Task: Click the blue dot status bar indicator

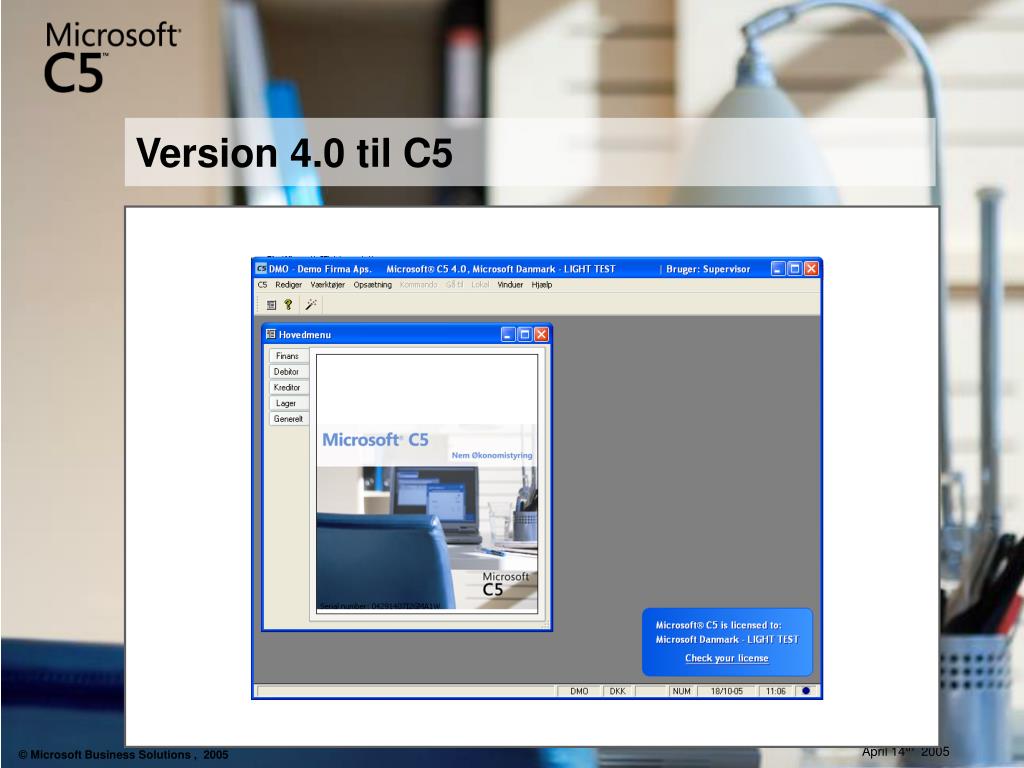Action: [806, 691]
